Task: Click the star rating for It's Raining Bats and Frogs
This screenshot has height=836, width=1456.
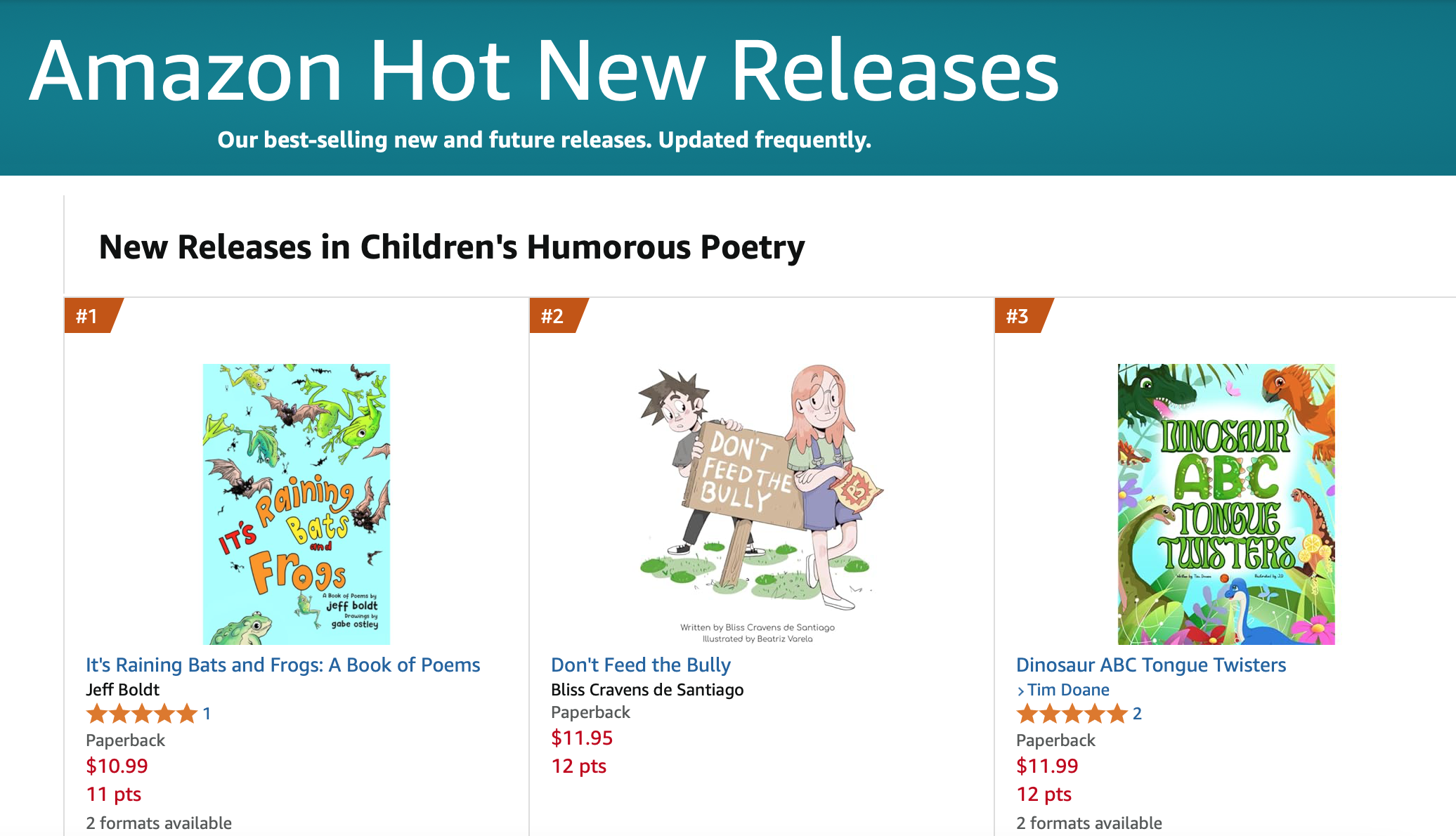Action: (141, 714)
